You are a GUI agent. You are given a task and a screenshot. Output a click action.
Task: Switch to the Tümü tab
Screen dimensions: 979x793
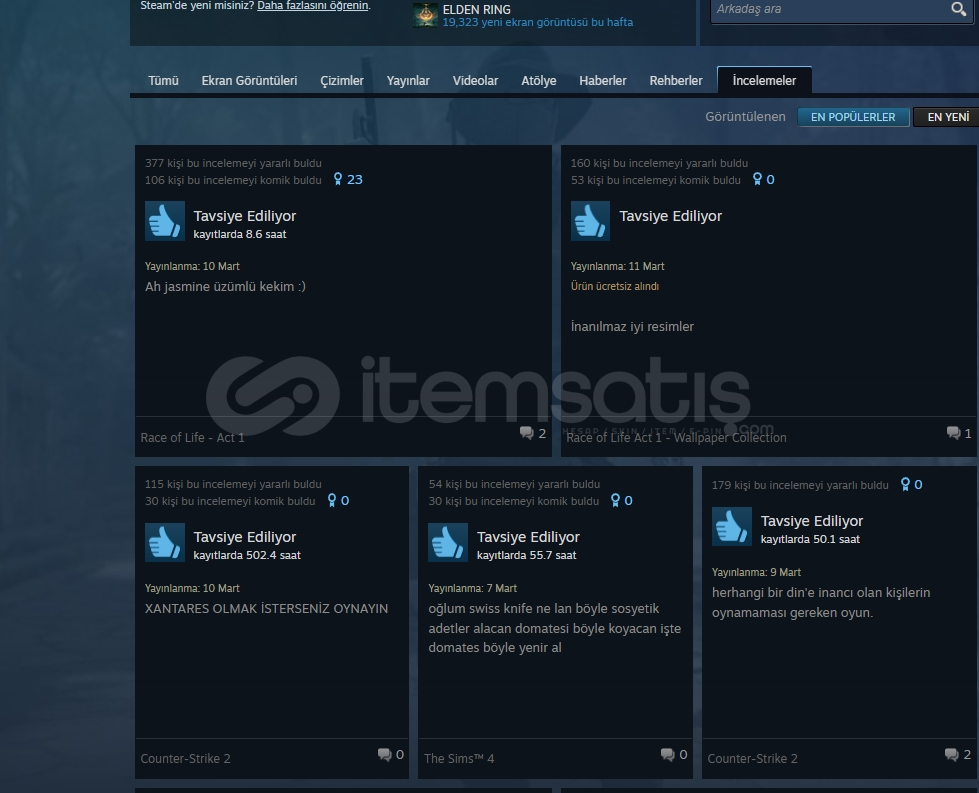(164, 81)
